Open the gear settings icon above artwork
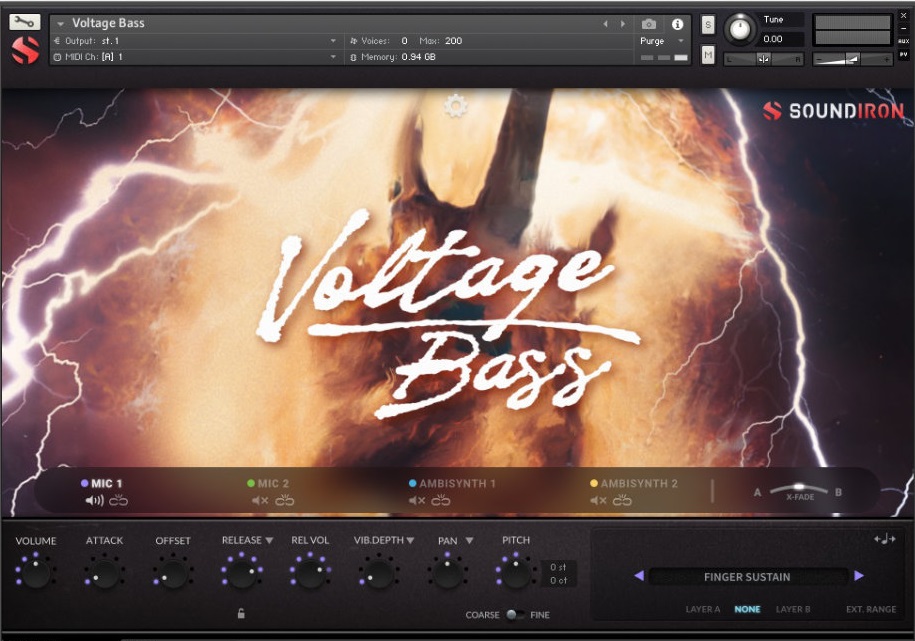Image resolution: width=915 pixels, height=641 pixels. tap(455, 106)
